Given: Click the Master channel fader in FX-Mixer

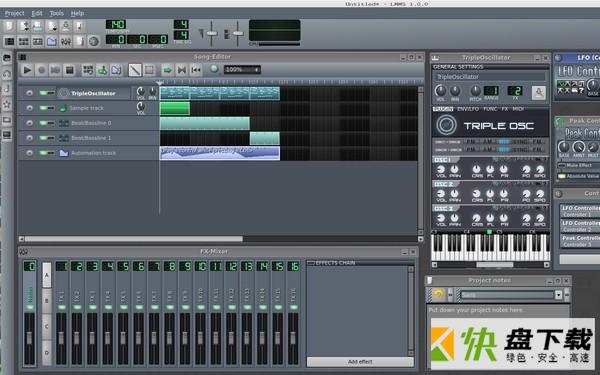Looking at the screenshot, I should tap(29, 339).
